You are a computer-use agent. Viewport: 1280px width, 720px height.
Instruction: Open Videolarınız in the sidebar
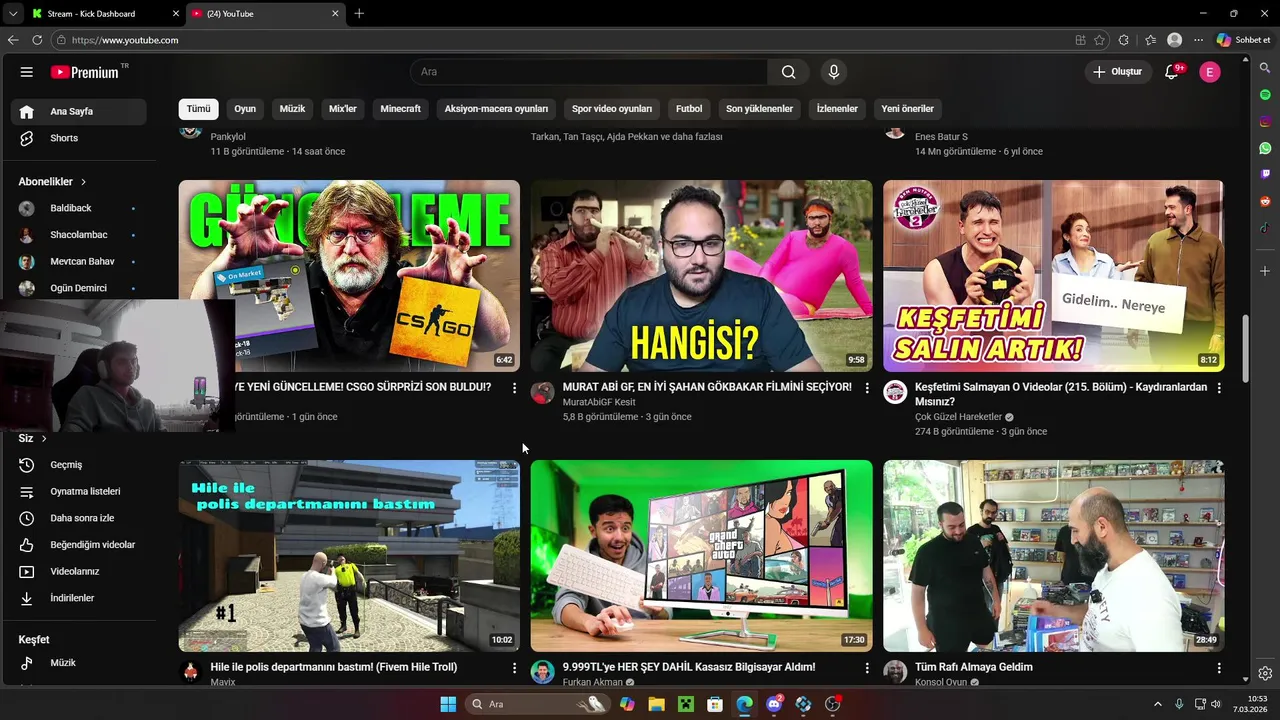coord(79,571)
